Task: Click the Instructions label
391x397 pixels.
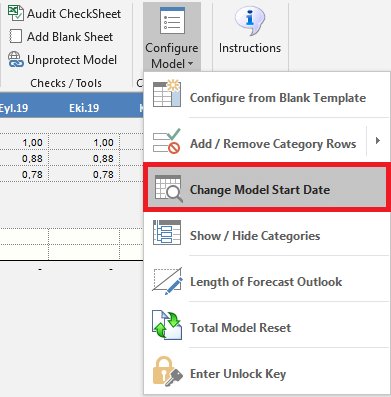Action: [x=250, y=48]
